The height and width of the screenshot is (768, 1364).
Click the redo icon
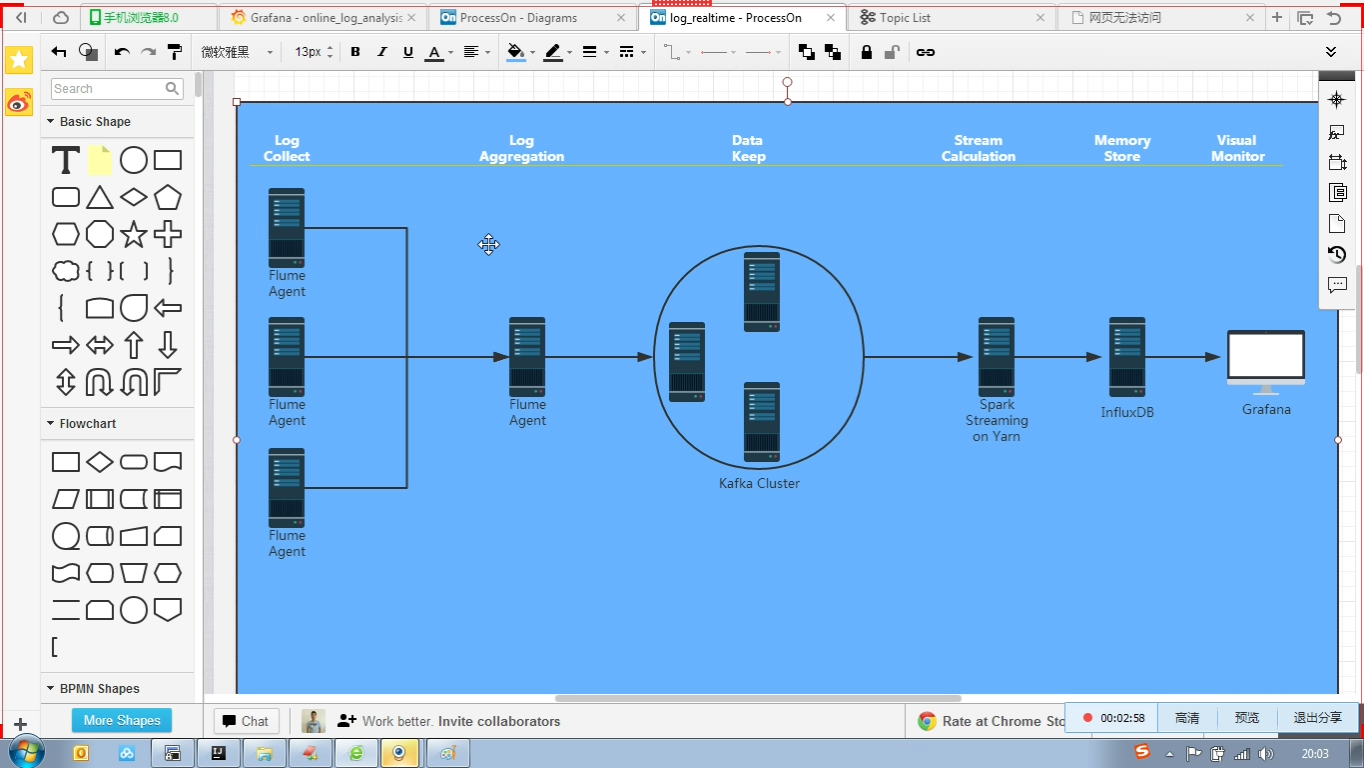point(148,52)
